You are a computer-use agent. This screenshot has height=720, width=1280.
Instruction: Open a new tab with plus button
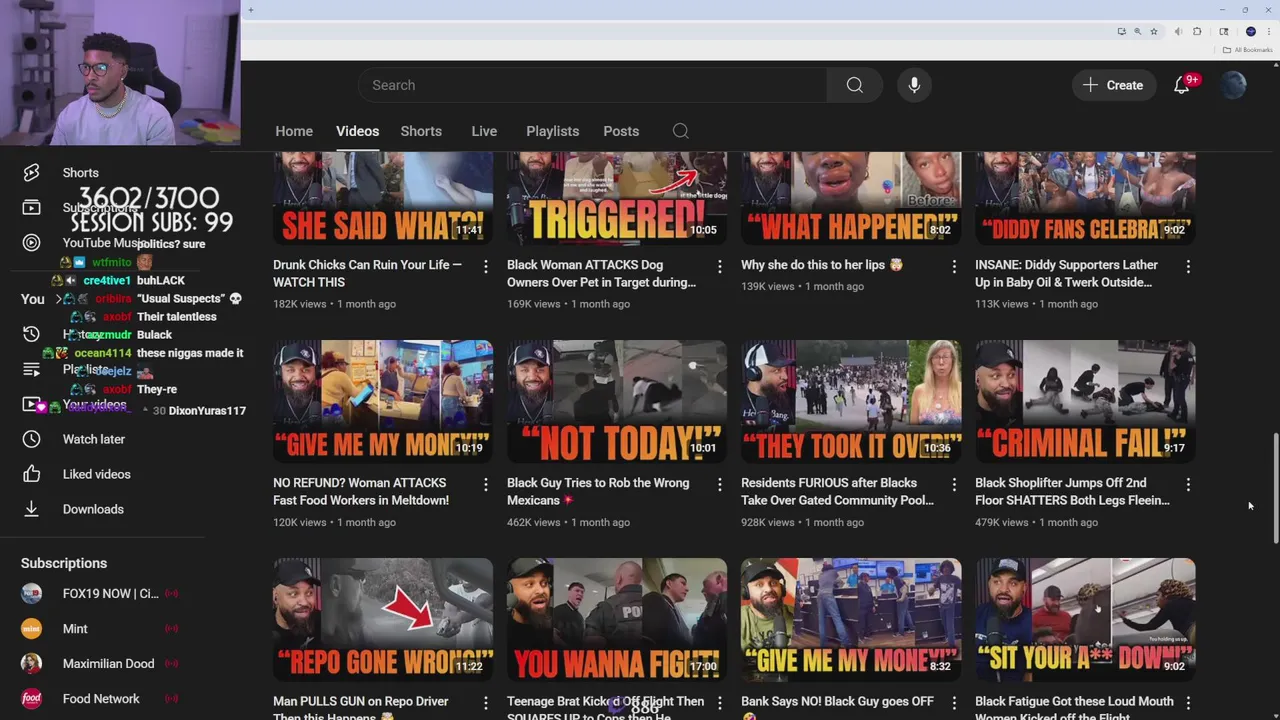(251, 10)
